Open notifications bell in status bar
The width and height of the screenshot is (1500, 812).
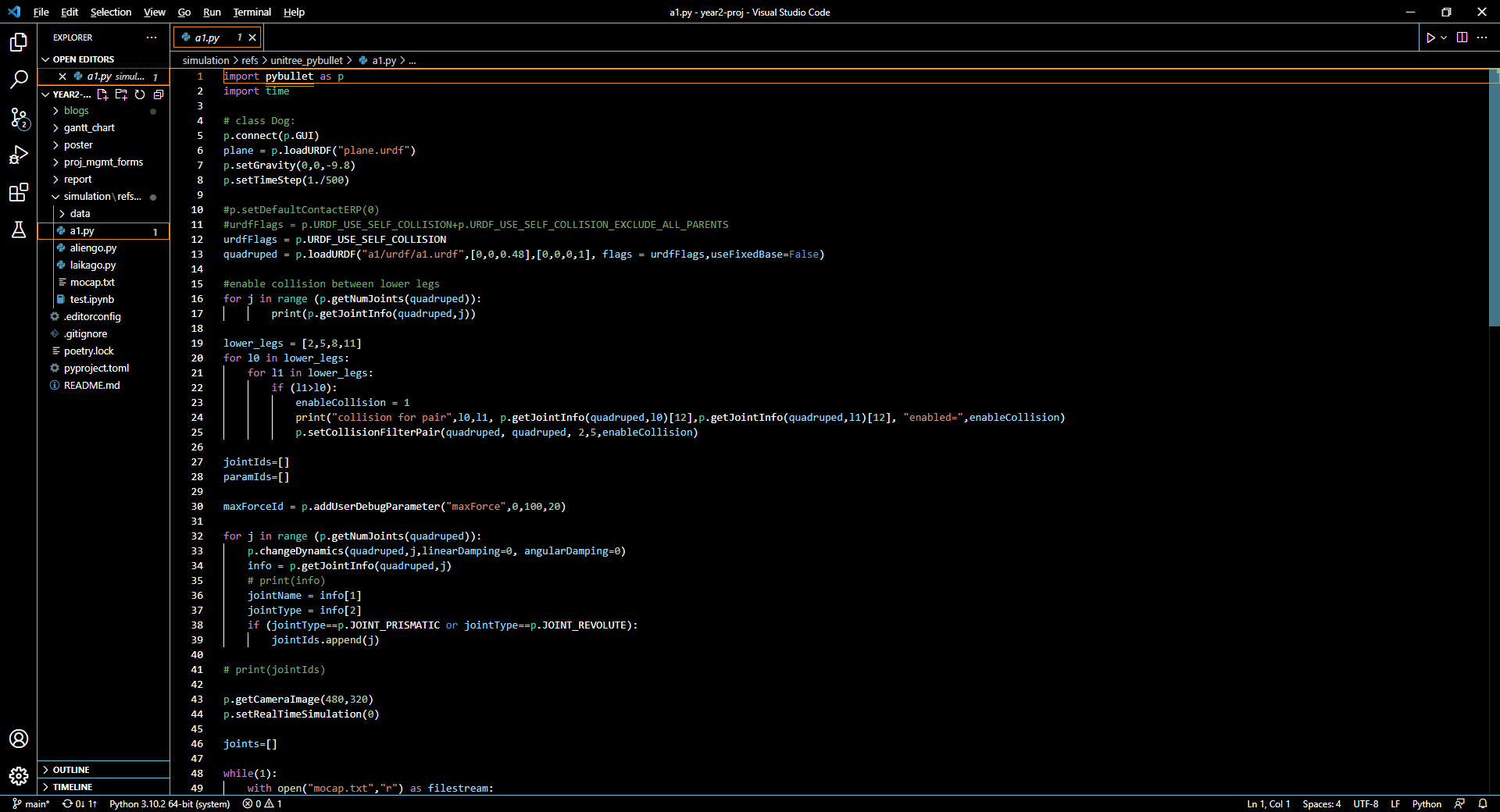click(x=1483, y=803)
